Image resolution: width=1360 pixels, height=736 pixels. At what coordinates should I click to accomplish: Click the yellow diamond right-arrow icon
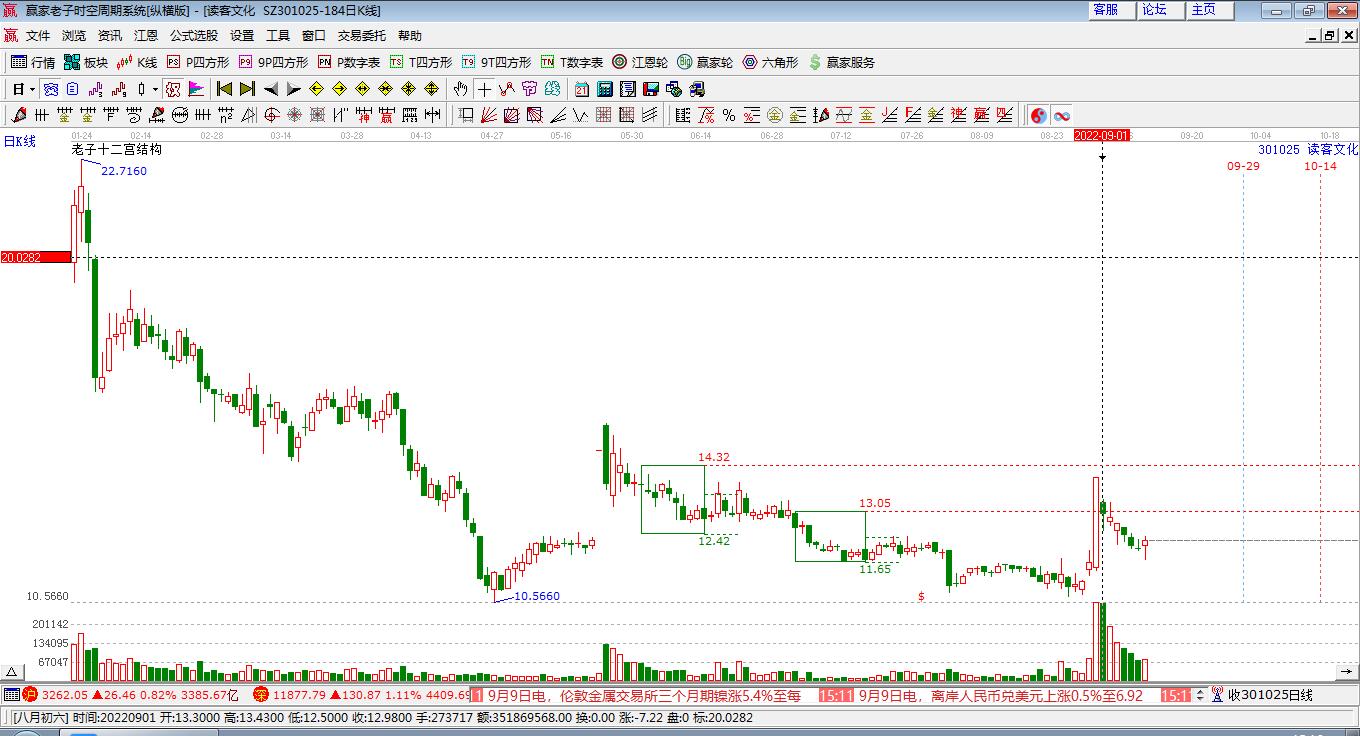point(339,89)
